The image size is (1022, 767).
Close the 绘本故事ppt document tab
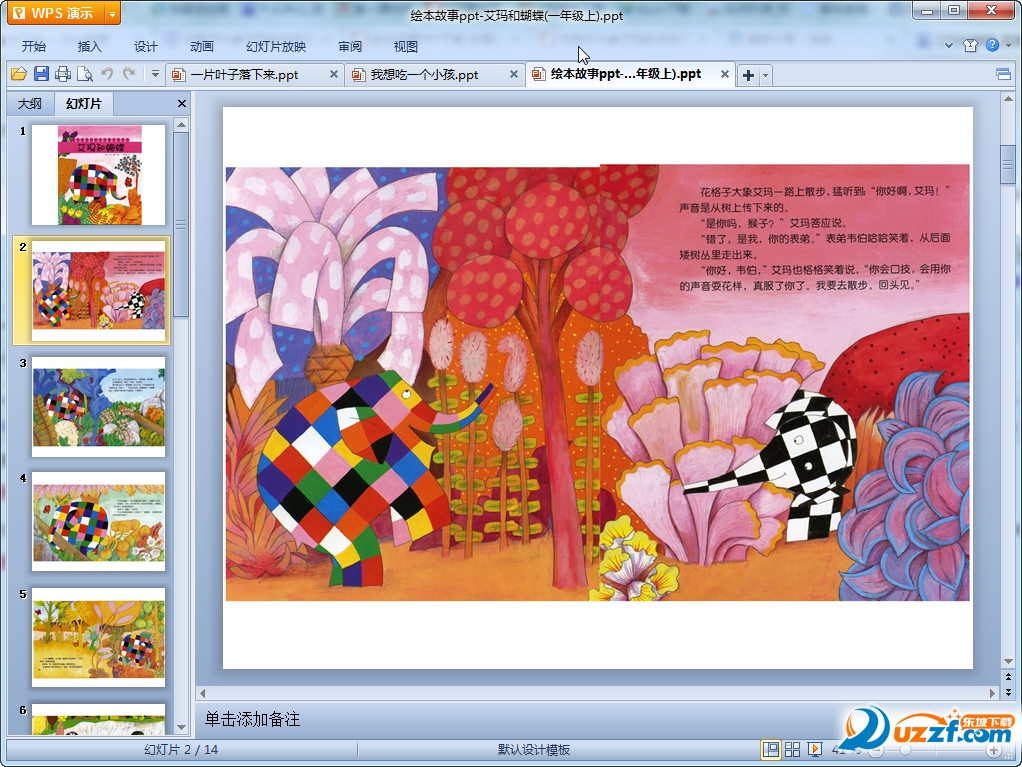[x=724, y=74]
